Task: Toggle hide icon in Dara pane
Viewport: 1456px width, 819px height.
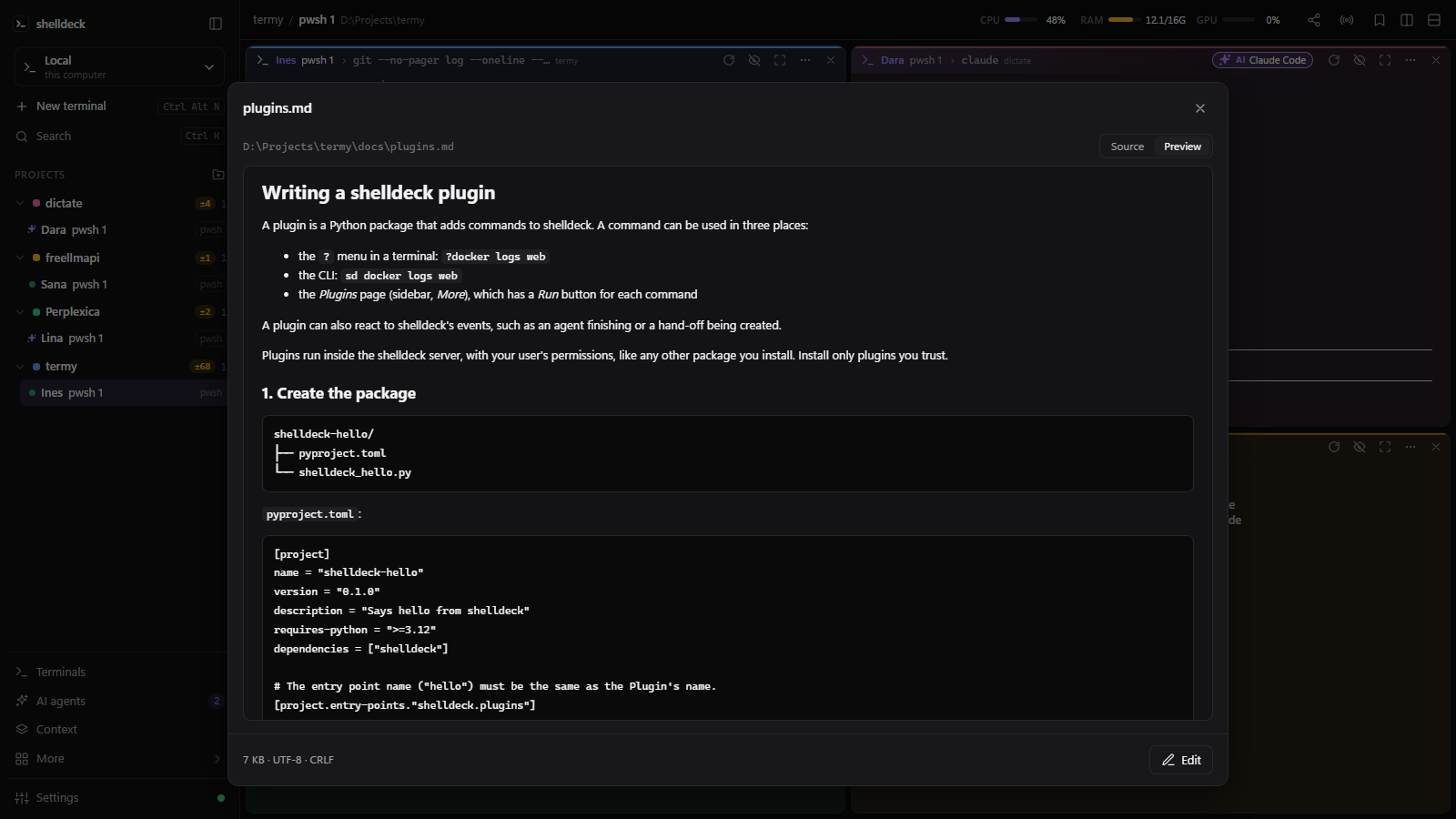Action: (1360, 60)
